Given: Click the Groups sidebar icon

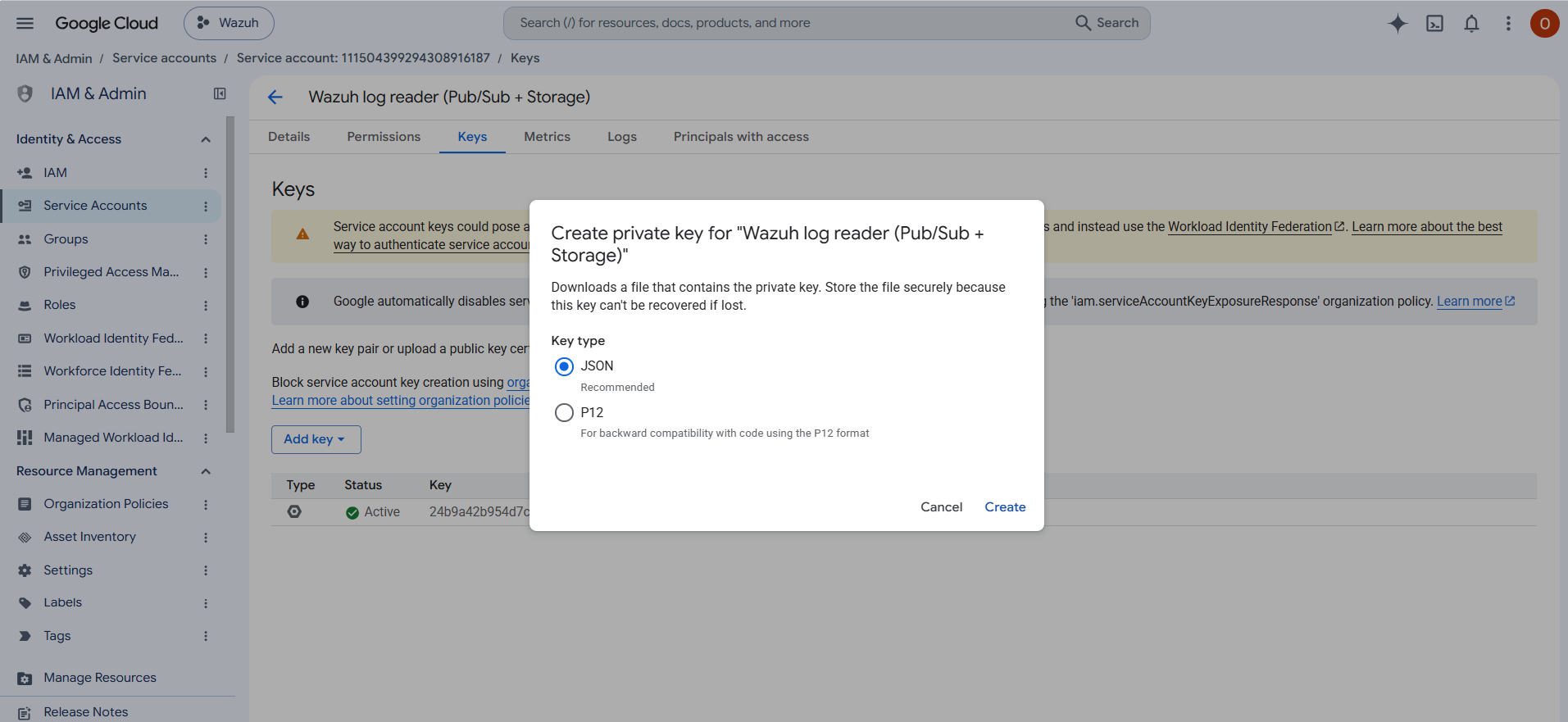Looking at the screenshot, I should click(x=25, y=239).
